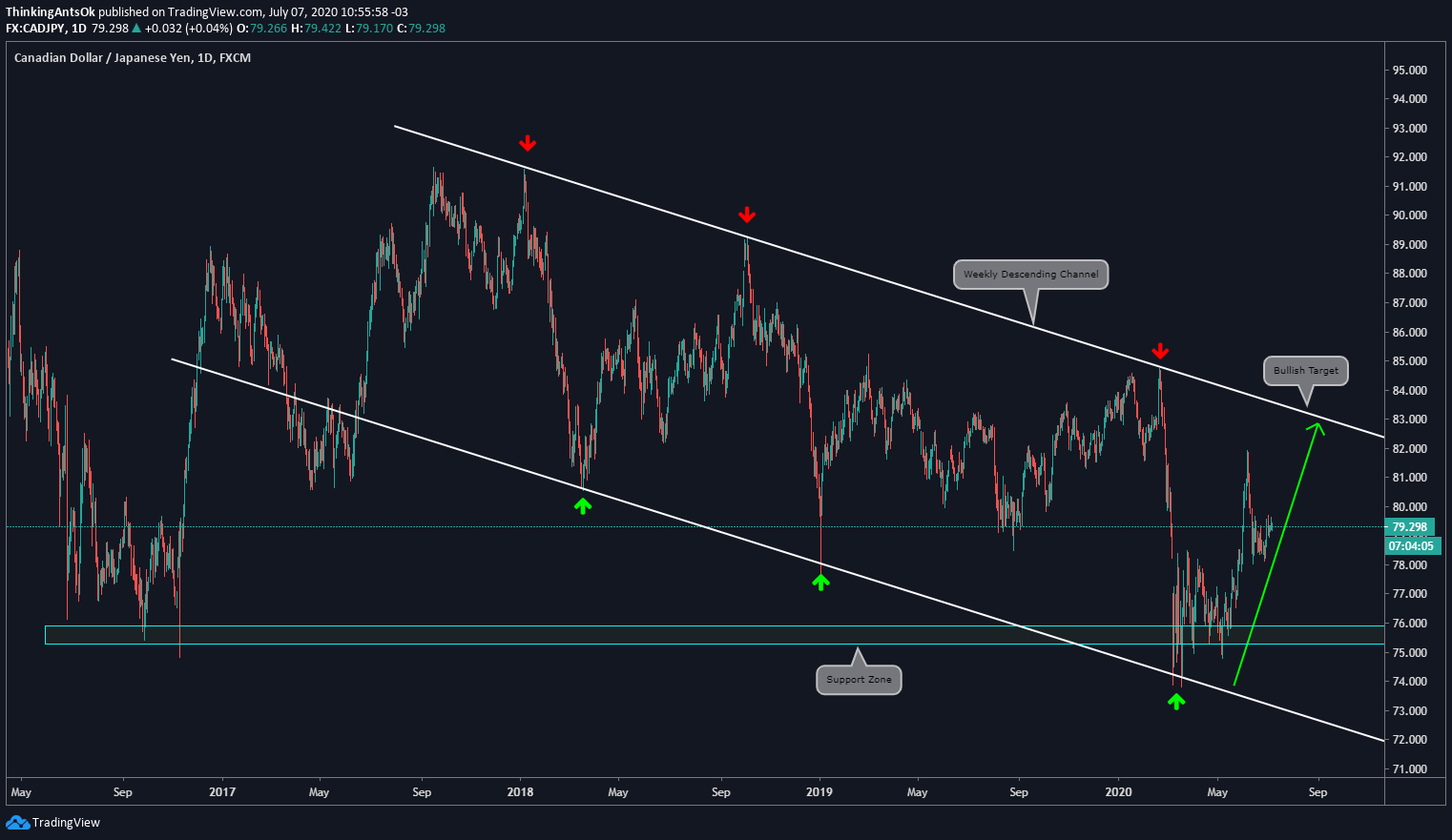Click the 85.000 price axis label
Image resolution: width=1452 pixels, height=840 pixels.
click(x=1409, y=361)
